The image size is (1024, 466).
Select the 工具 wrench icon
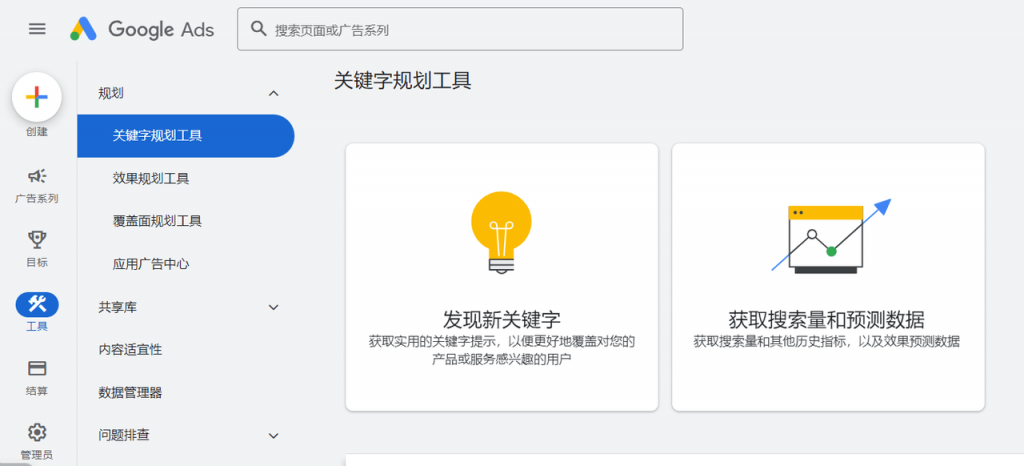tap(37, 304)
